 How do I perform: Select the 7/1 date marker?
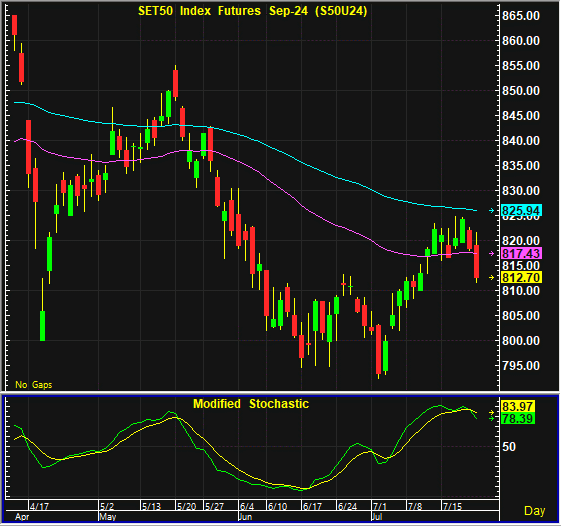coord(380,506)
